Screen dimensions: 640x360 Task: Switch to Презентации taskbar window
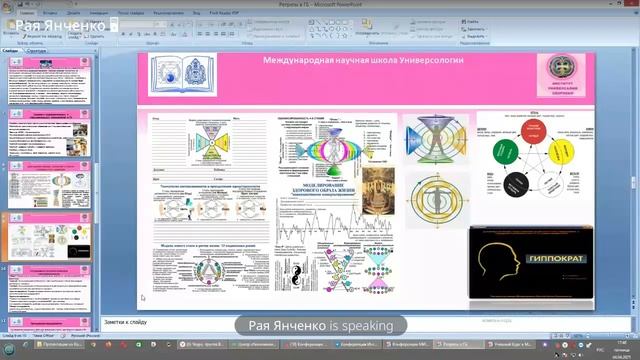(x=60, y=344)
